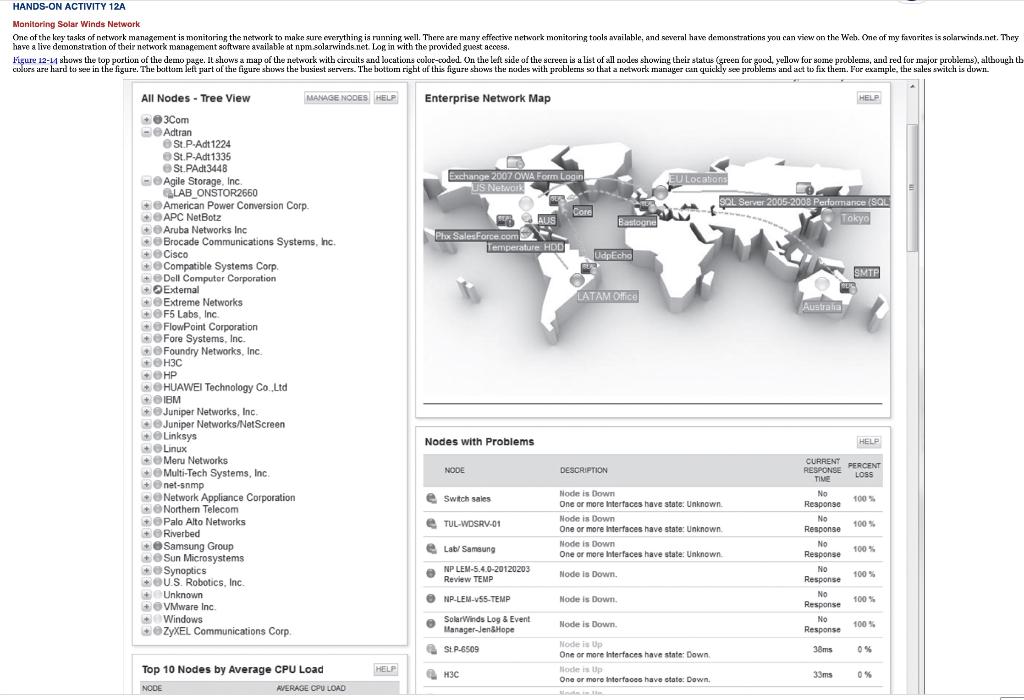Open the St.P-6509 node link
The height and width of the screenshot is (700, 1024).
(461, 650)
